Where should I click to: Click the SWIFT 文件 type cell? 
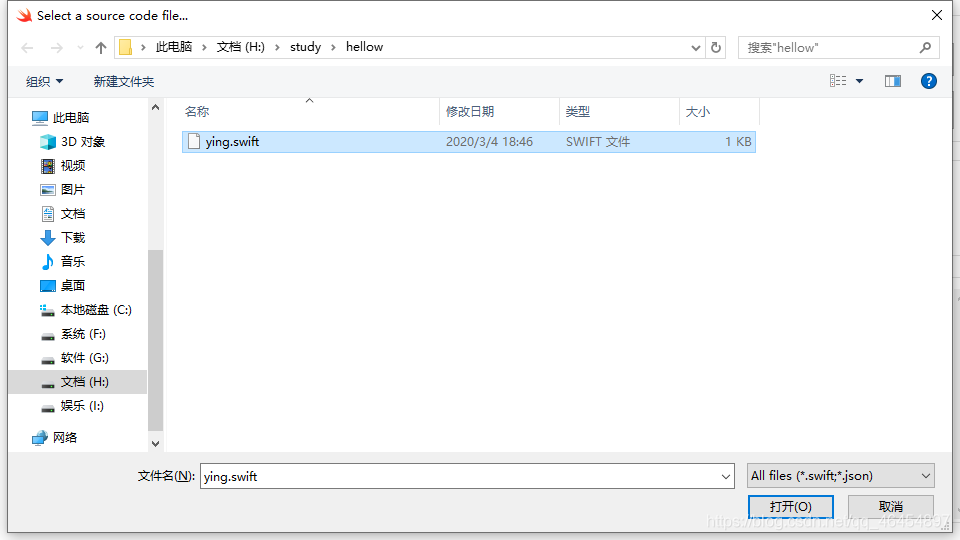pos(598,141)
